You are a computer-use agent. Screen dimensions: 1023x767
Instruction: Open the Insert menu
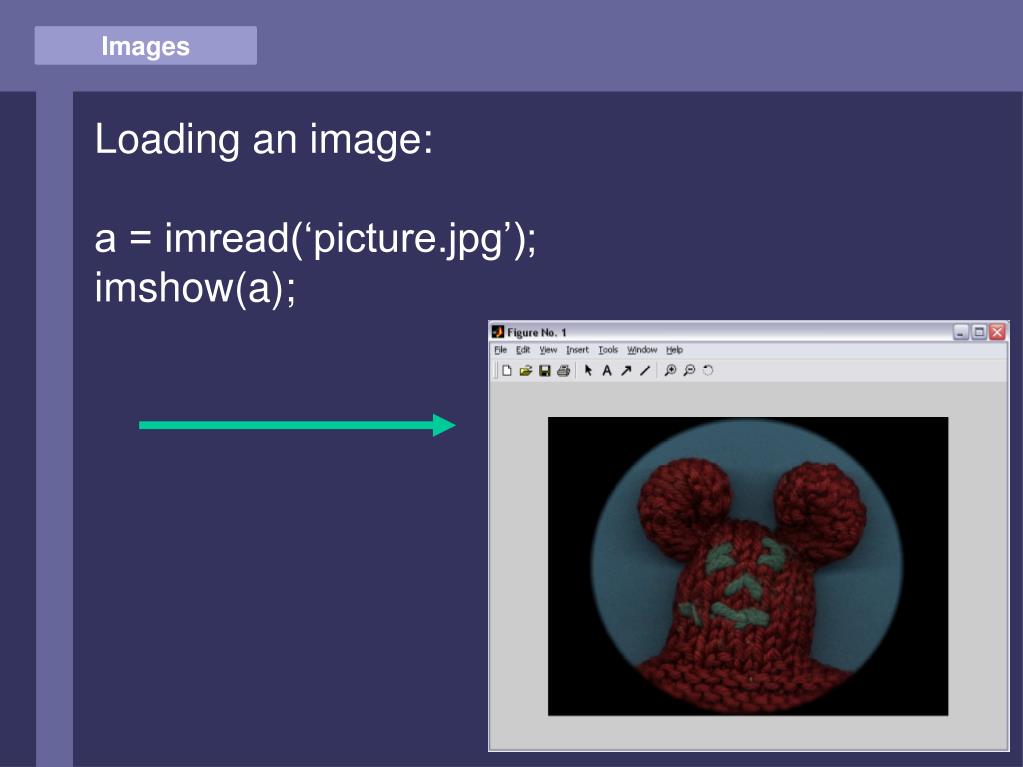pyautogui.click(x=577, y=350)
